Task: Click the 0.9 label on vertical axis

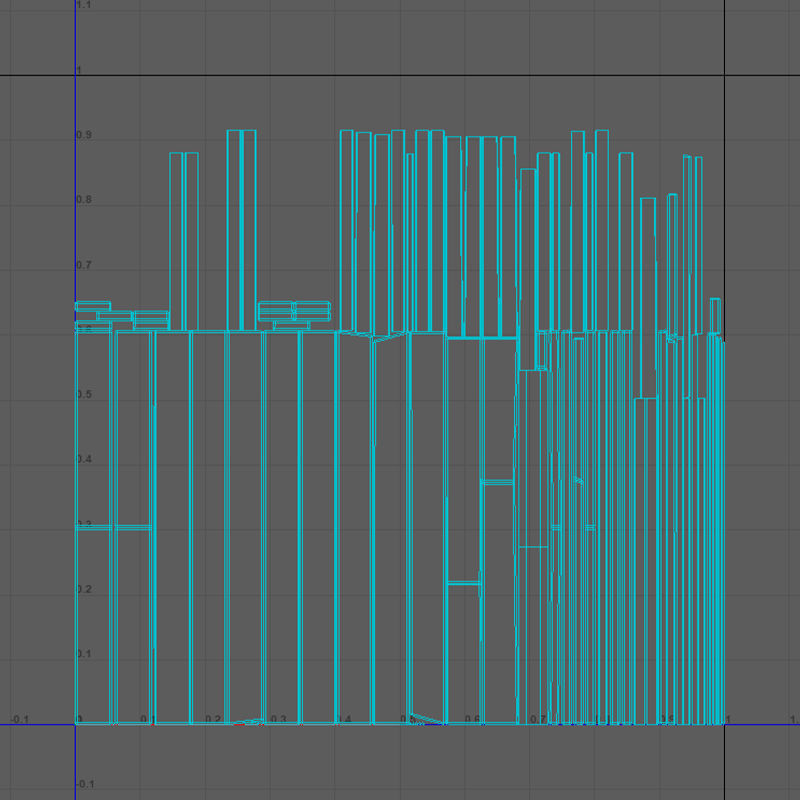Action: click(84, 135)
